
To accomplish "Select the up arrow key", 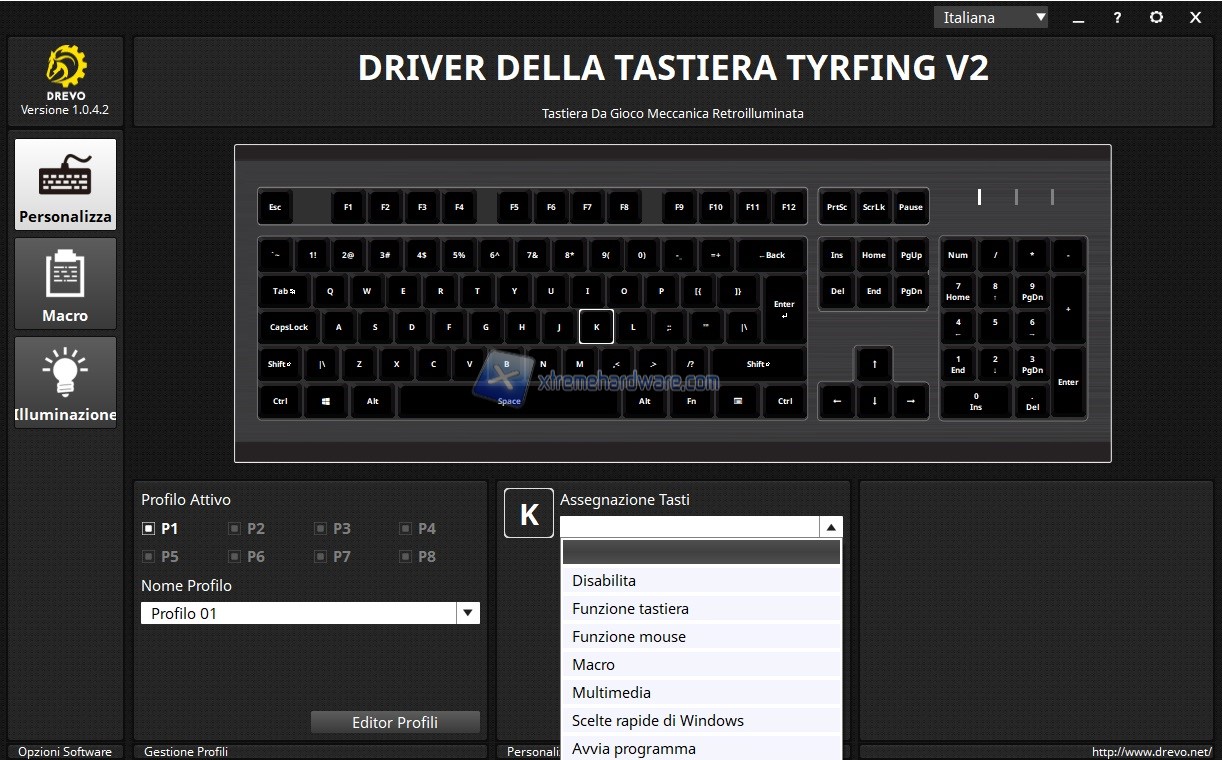I will point(874,365).
